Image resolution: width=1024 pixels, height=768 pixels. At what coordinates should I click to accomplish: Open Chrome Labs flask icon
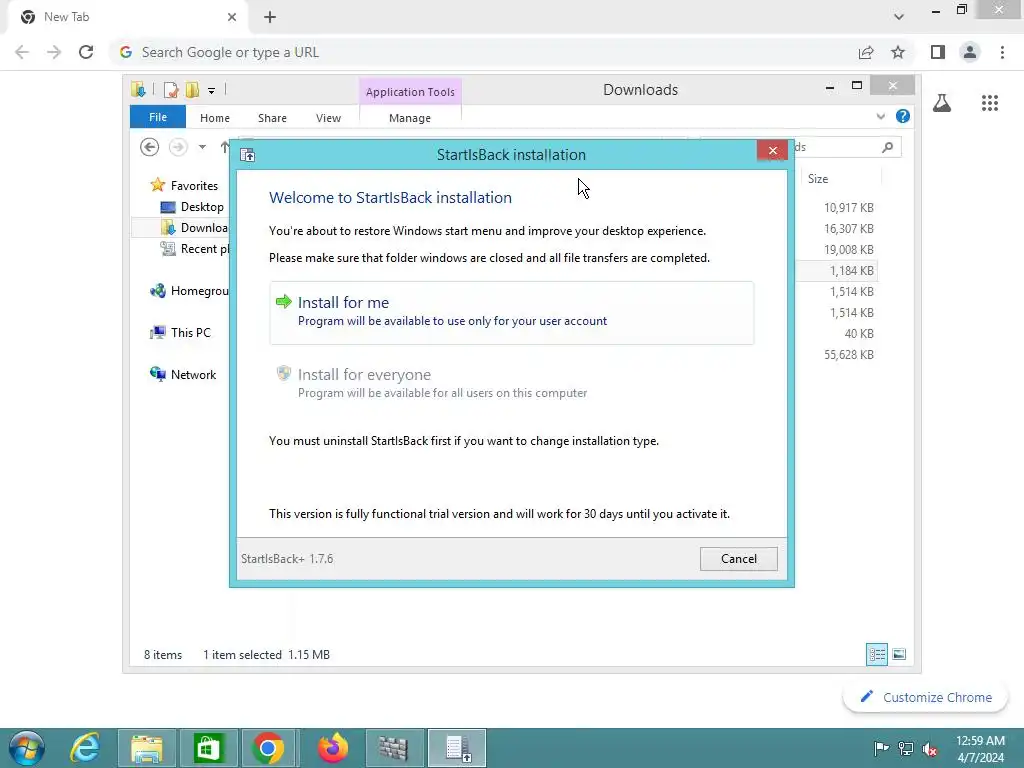pos(942,103)
